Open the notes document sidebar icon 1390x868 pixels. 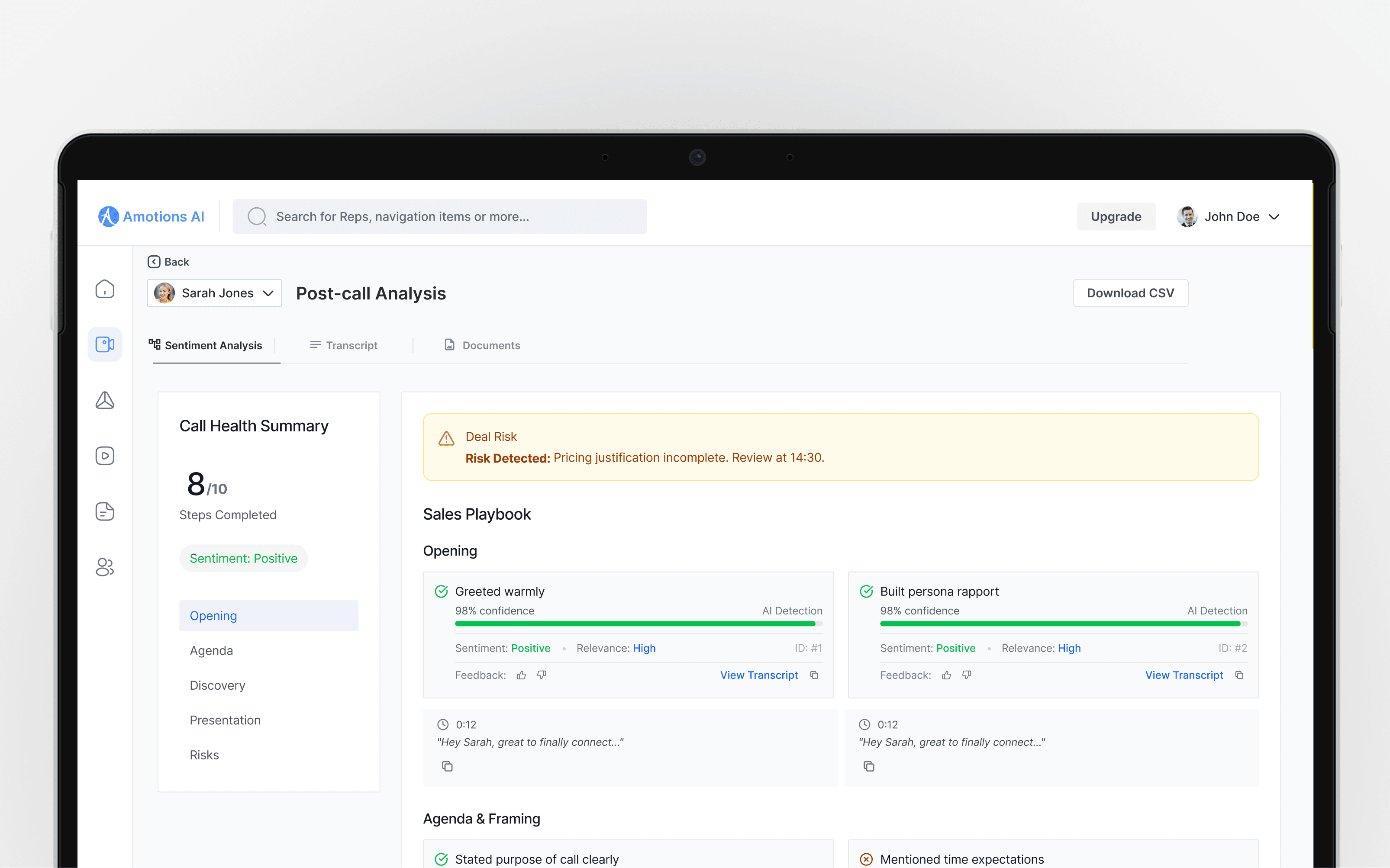point(104,511)
